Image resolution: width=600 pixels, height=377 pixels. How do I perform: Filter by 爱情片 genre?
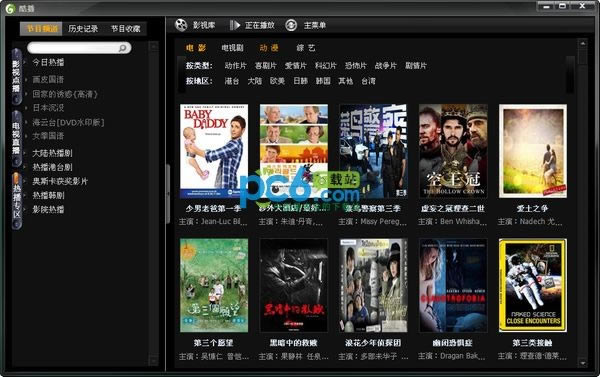(295, 66)
